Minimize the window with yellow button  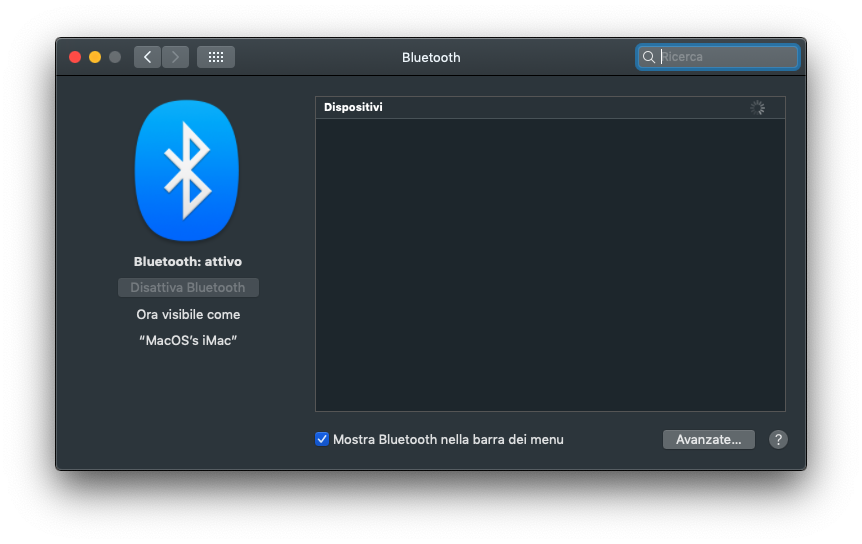coord(95,57)
